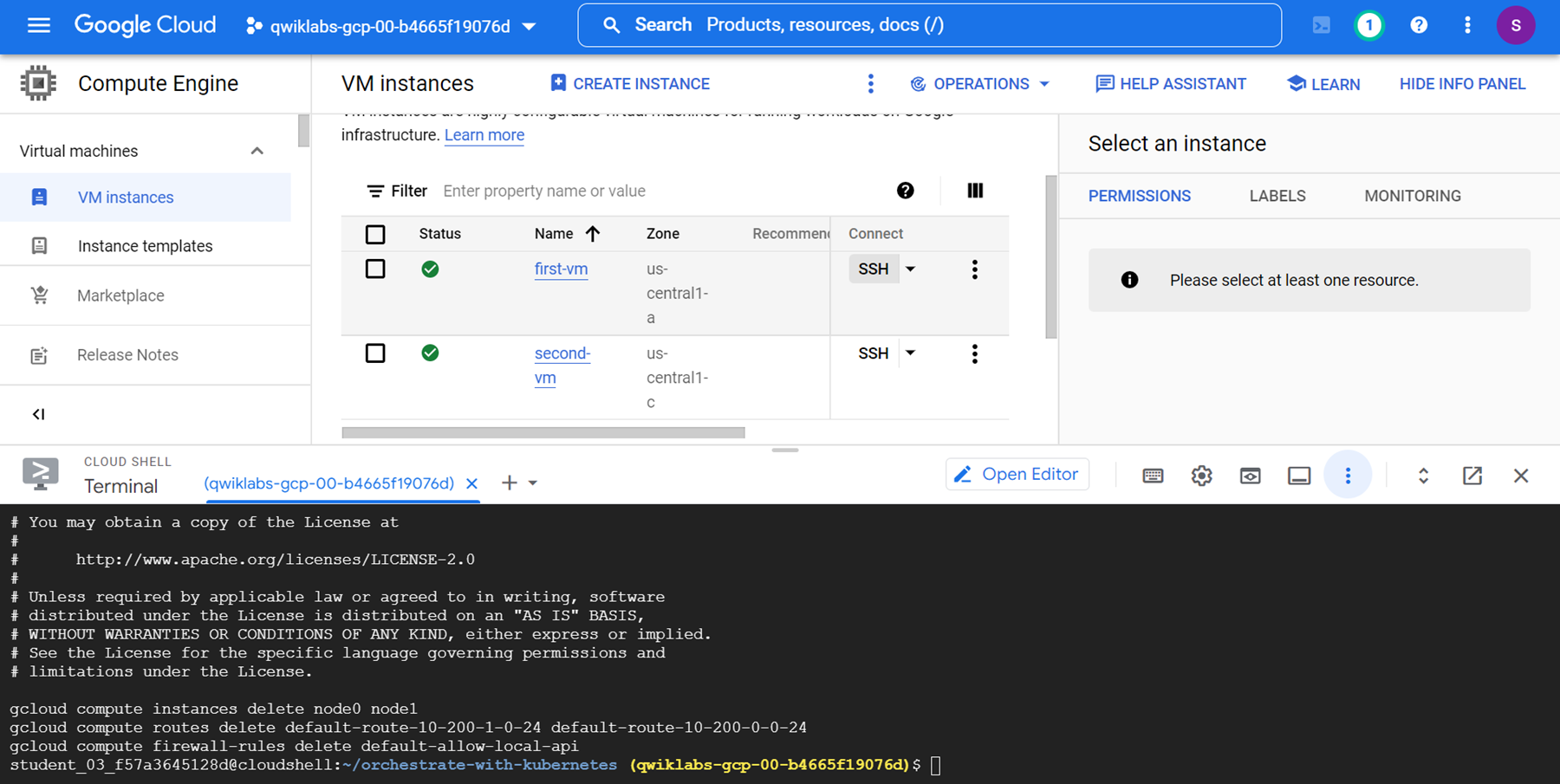Switch to the Permissions tab
Image resolution: width=1560 pixels, height=784 pixels.
point(1140,196)
